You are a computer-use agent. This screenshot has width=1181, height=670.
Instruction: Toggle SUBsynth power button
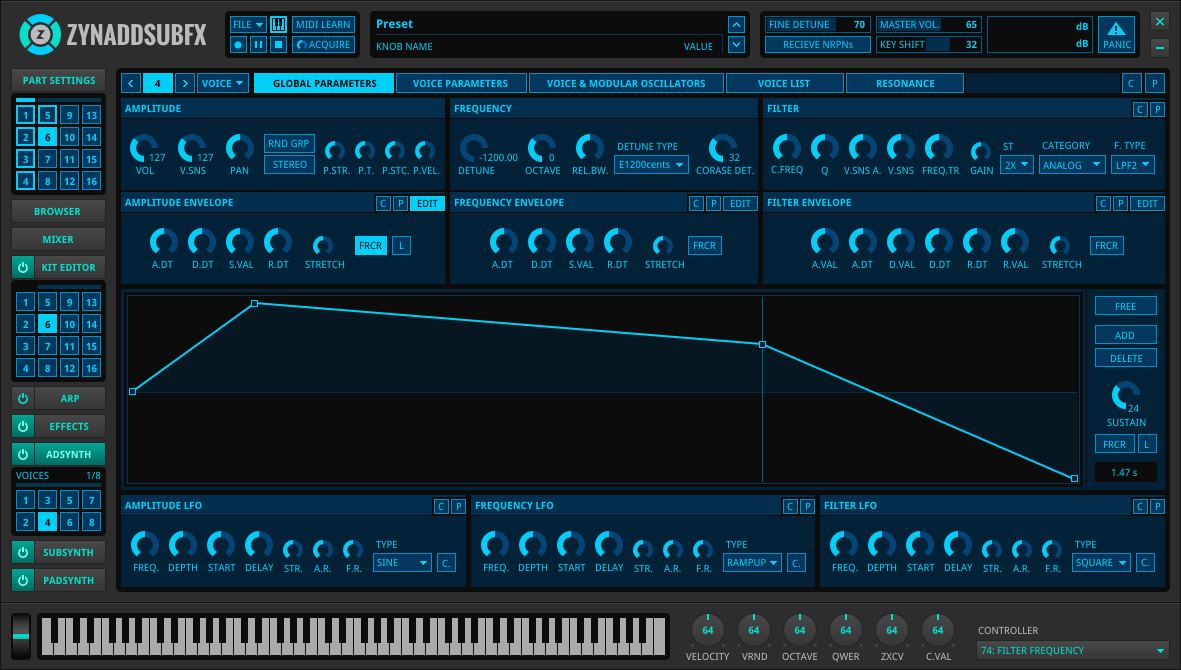coord(23,552)
